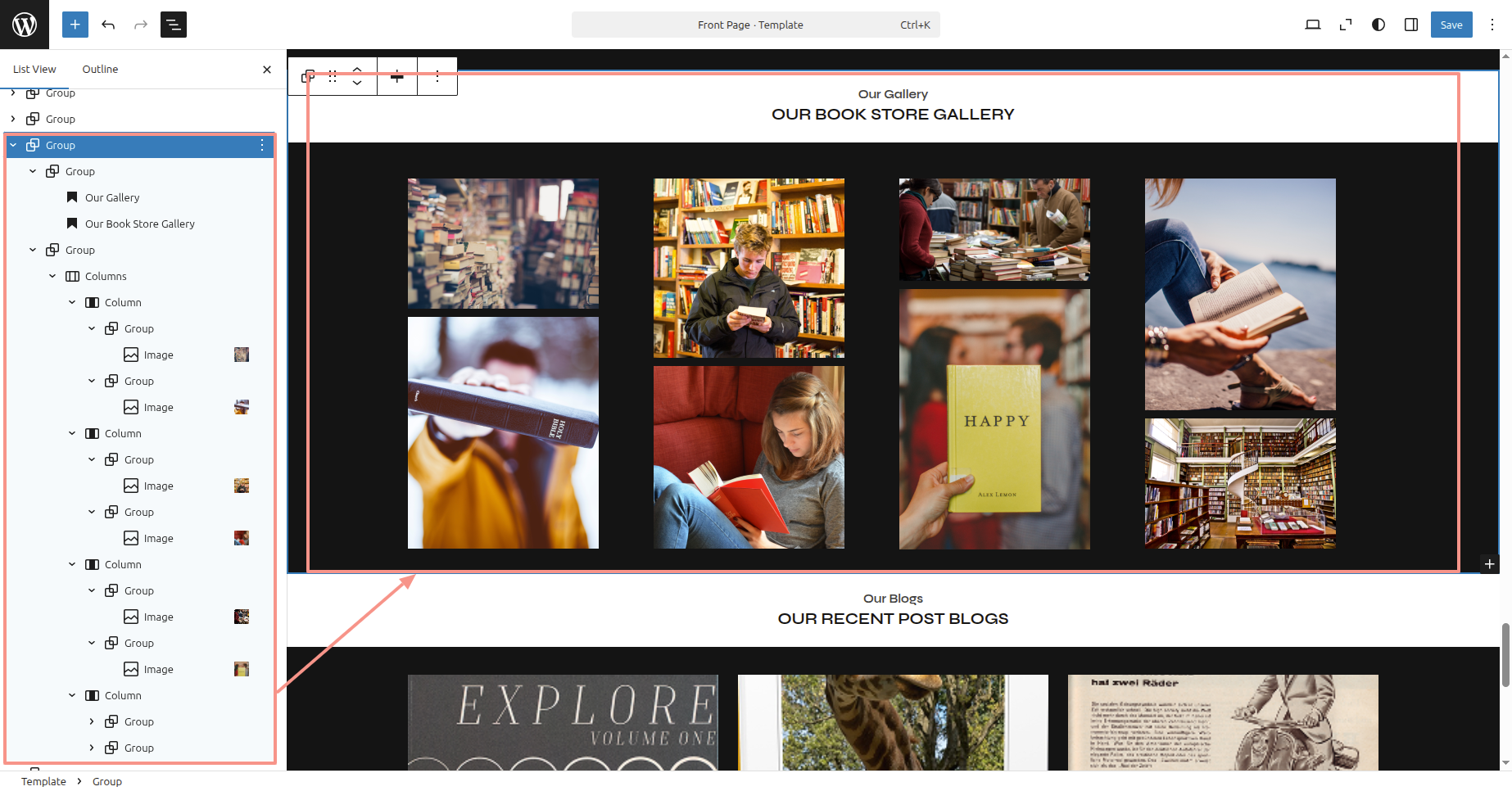Collapse the Columns tree item
Screen dimensions: 1512x791
coord(52,276)
